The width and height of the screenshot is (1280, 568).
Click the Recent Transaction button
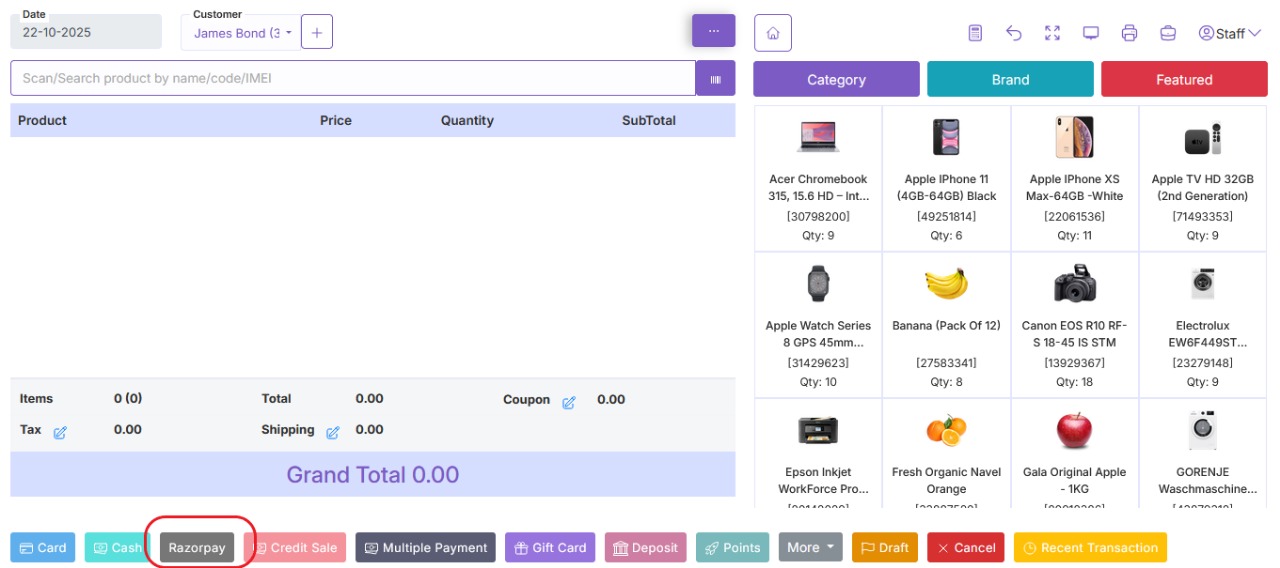coord(1090,547)
